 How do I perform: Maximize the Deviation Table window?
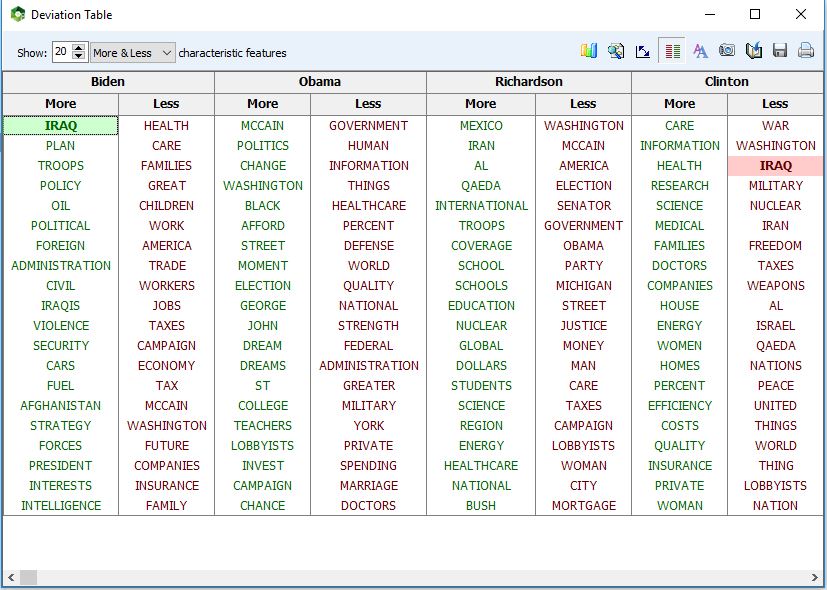[755, 14]
